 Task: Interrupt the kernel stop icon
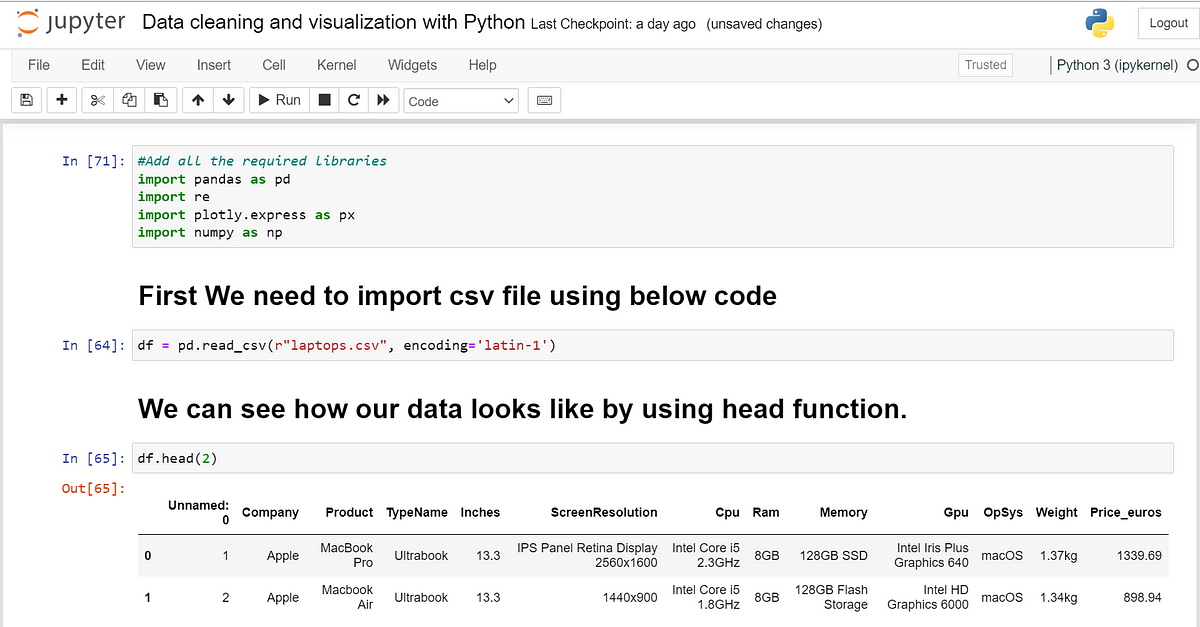point(324,100)
